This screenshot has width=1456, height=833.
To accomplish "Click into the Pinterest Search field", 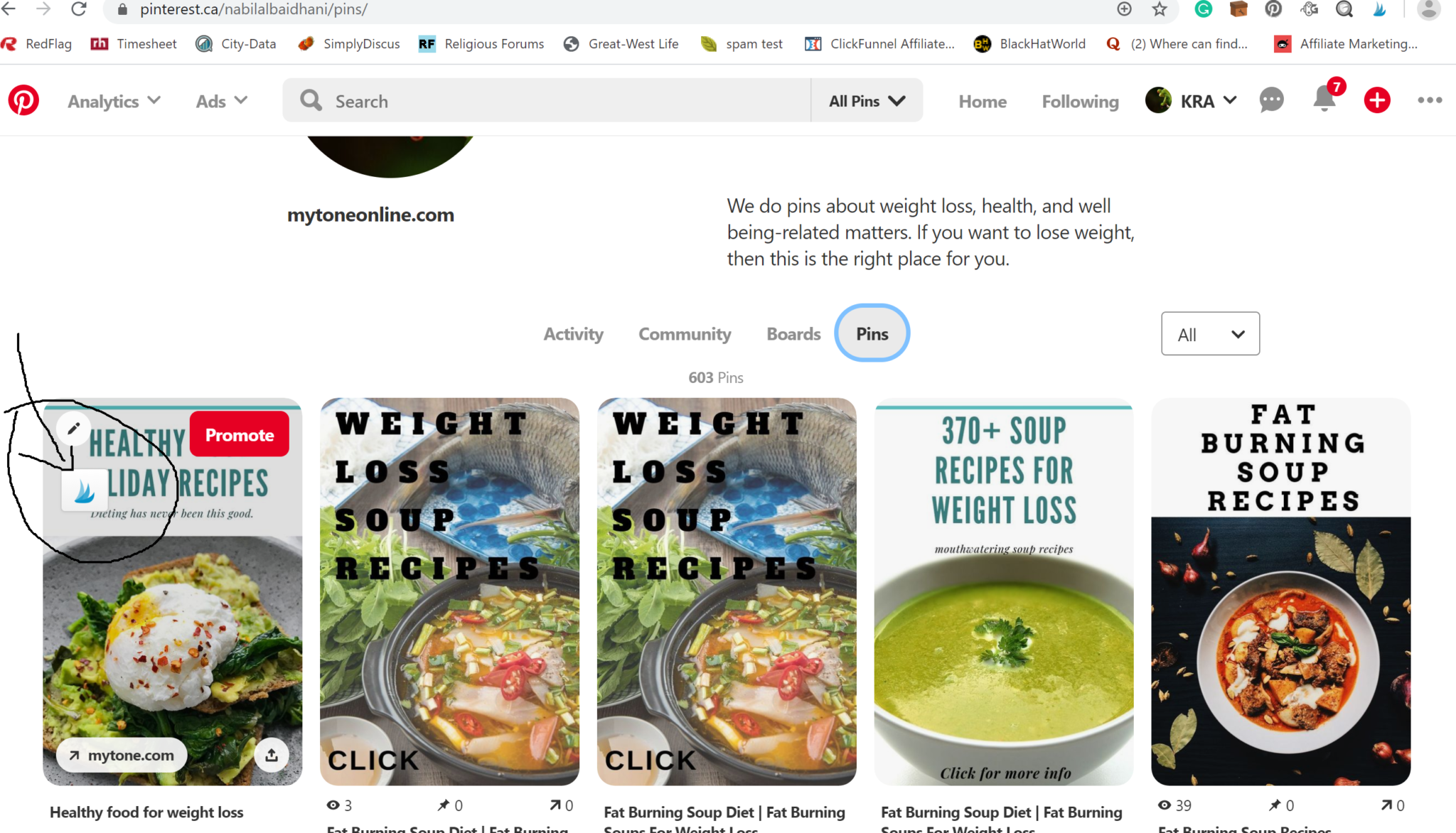I will pos(547,101).
